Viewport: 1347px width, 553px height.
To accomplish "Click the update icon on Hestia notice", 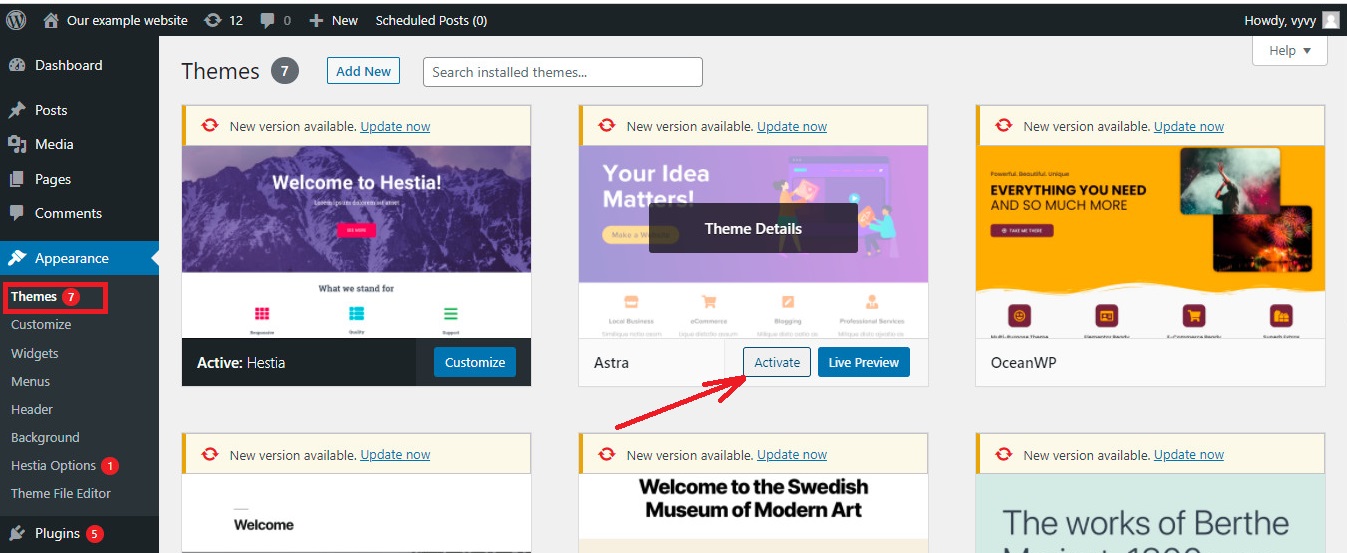I will (x=210, y=126).
